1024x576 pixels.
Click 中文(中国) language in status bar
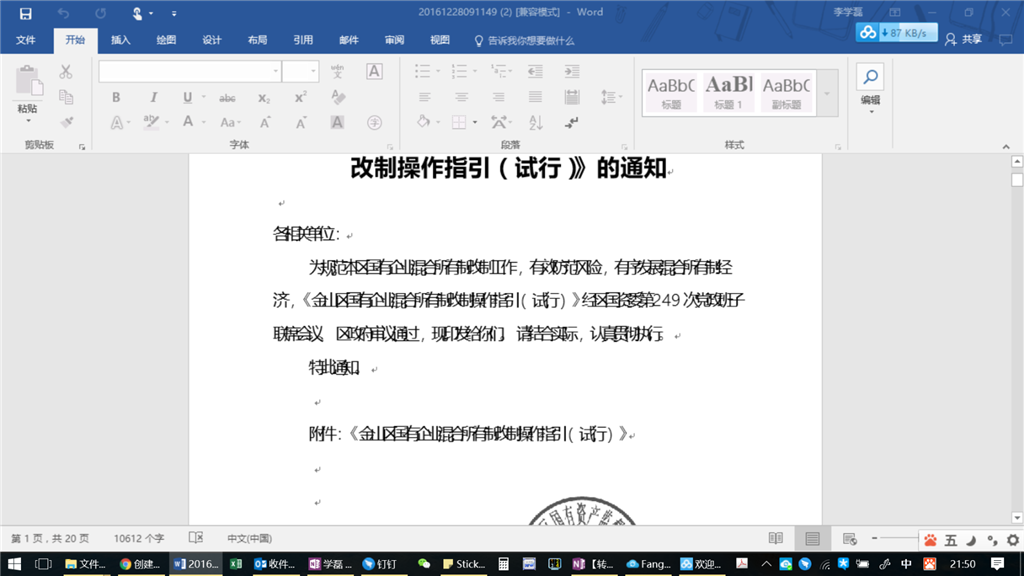[x=249, y=539]
